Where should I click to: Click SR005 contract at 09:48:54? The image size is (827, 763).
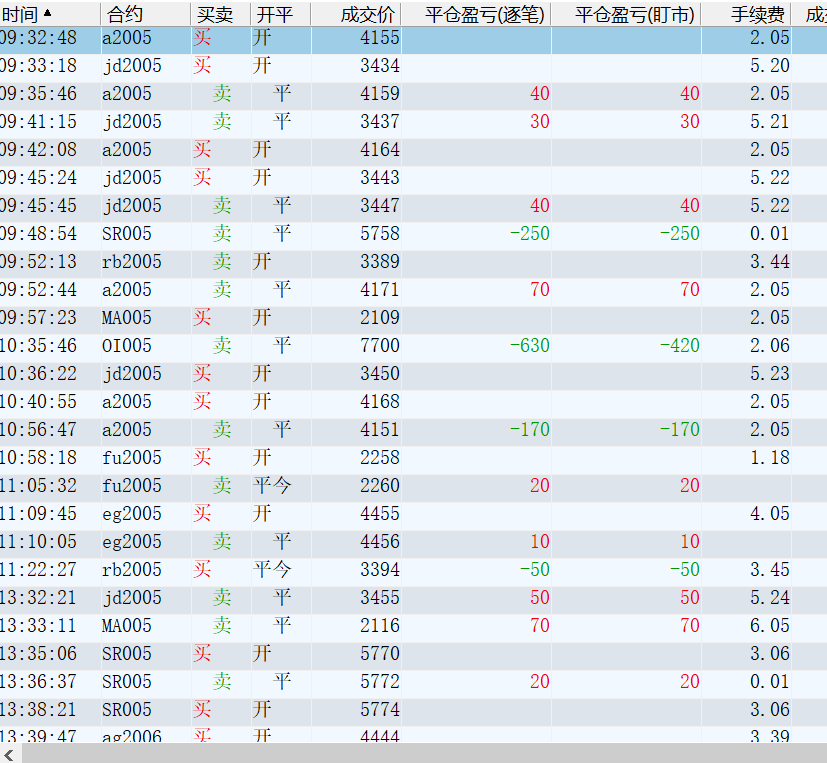(x=127, y=234)
